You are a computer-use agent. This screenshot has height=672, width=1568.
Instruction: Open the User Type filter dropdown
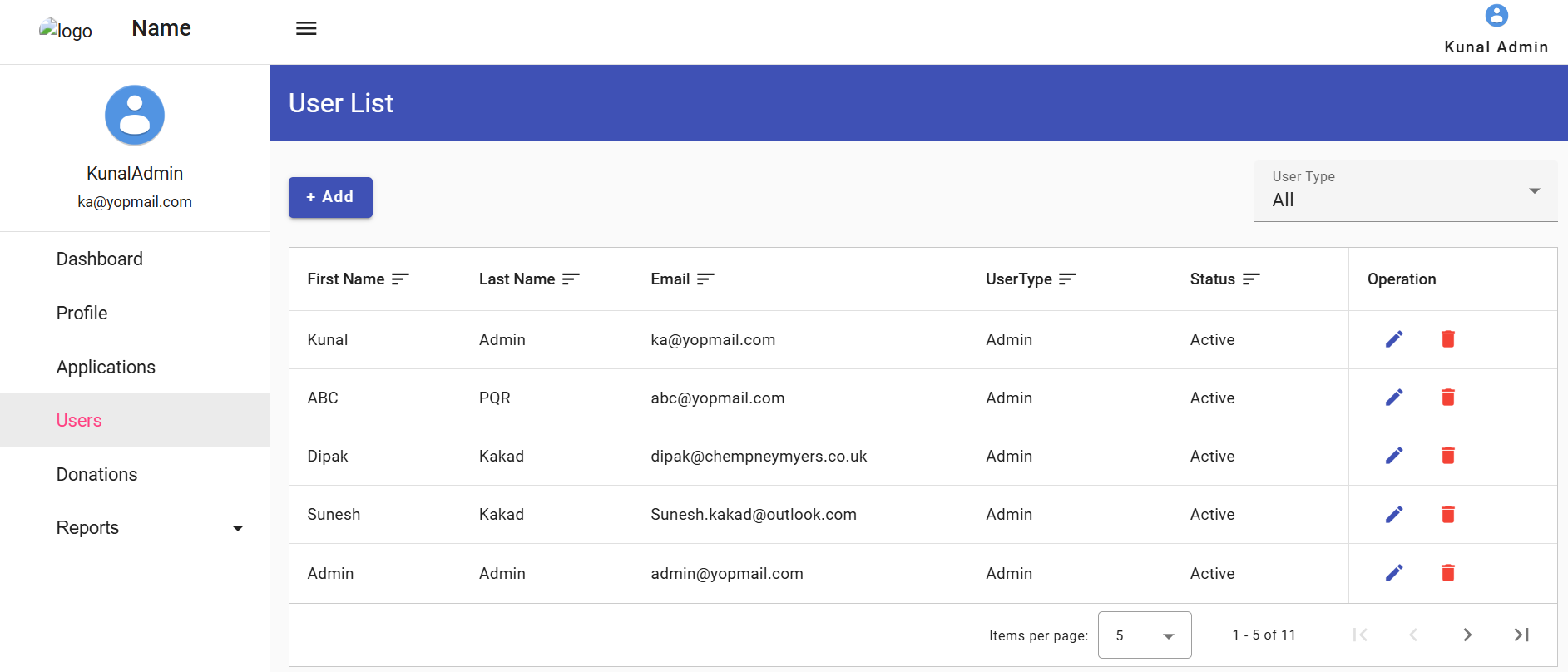click(1405, 191)
